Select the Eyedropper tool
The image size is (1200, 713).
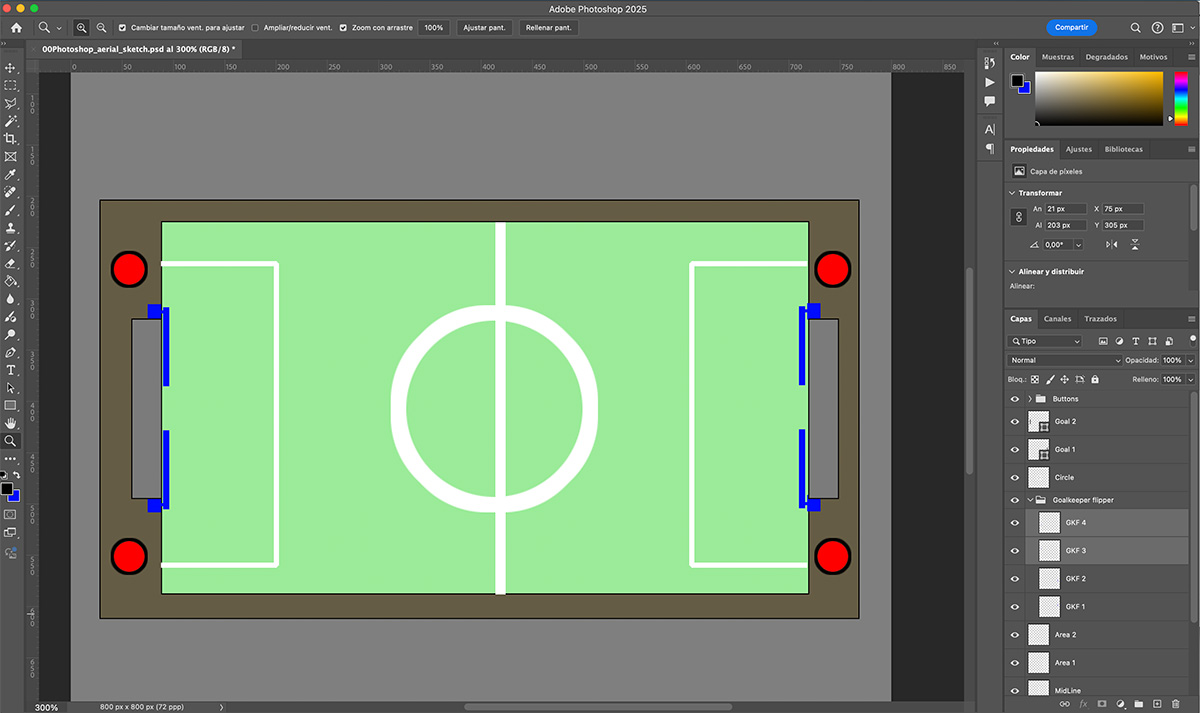point(11,175)
